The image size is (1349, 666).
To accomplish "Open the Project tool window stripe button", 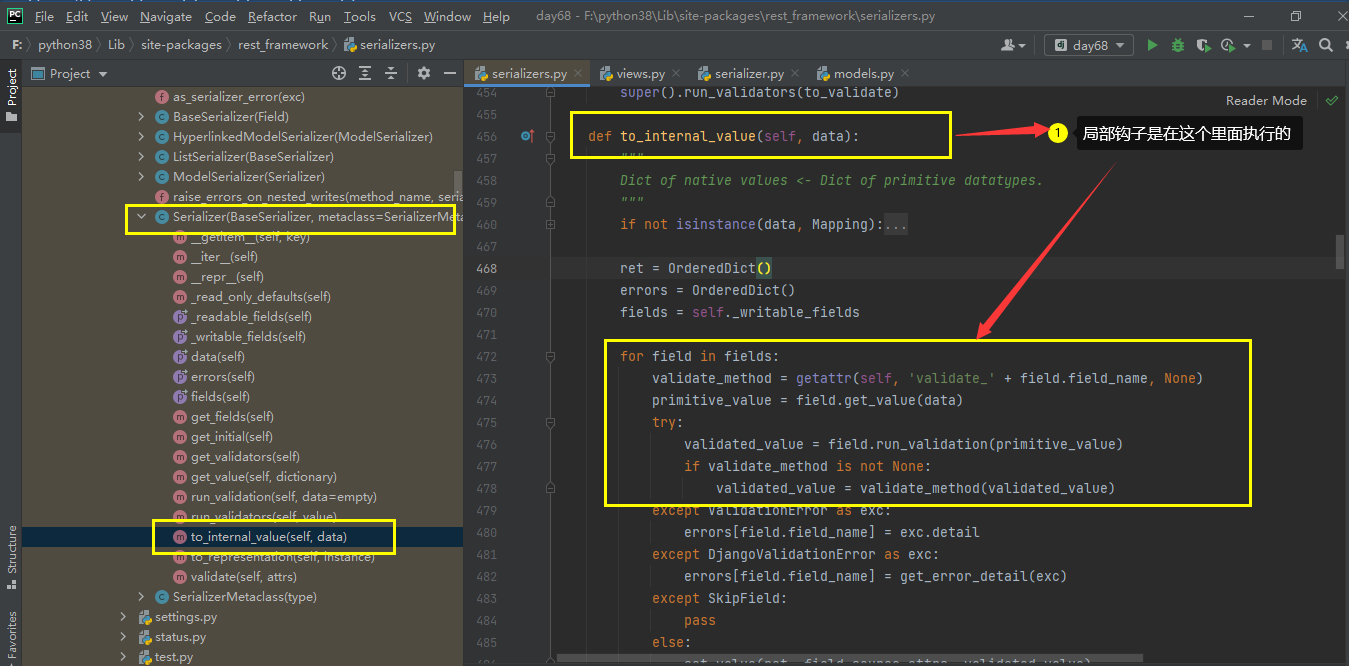I will point(11,96).
